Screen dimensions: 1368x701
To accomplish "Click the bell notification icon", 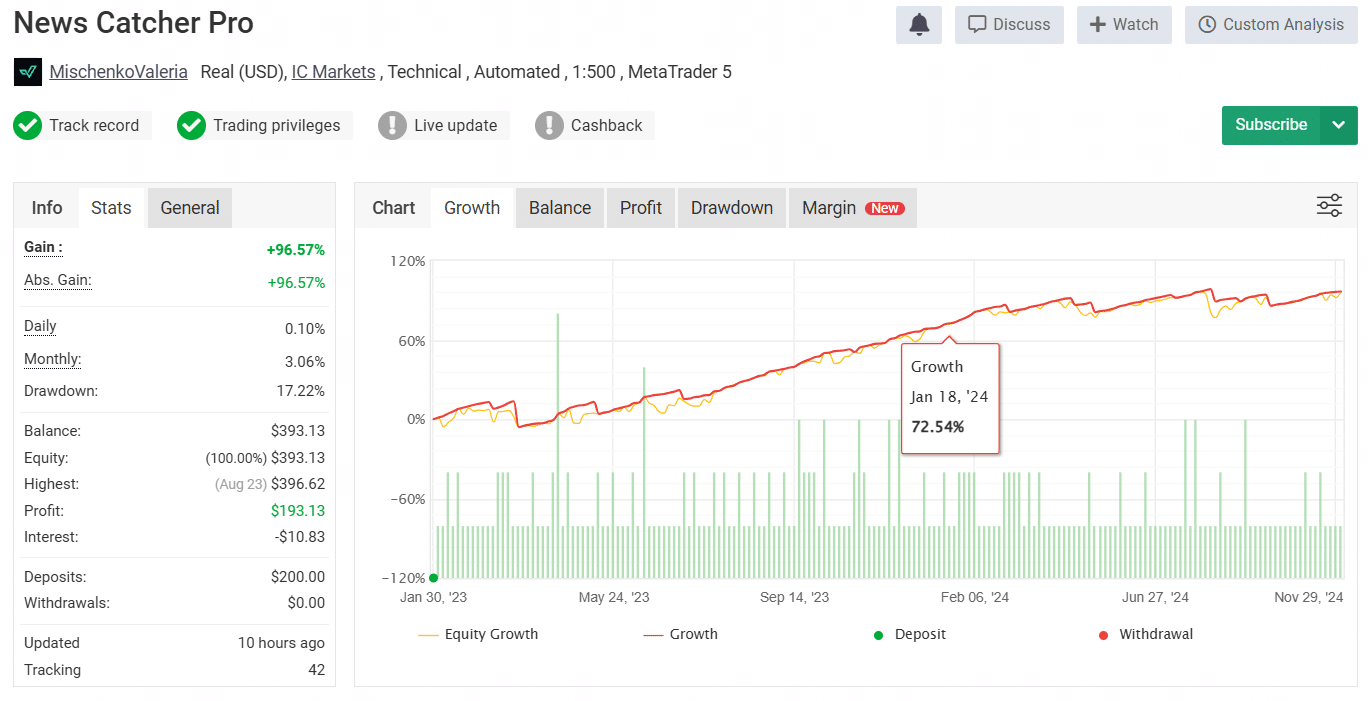I will point(918,25).
